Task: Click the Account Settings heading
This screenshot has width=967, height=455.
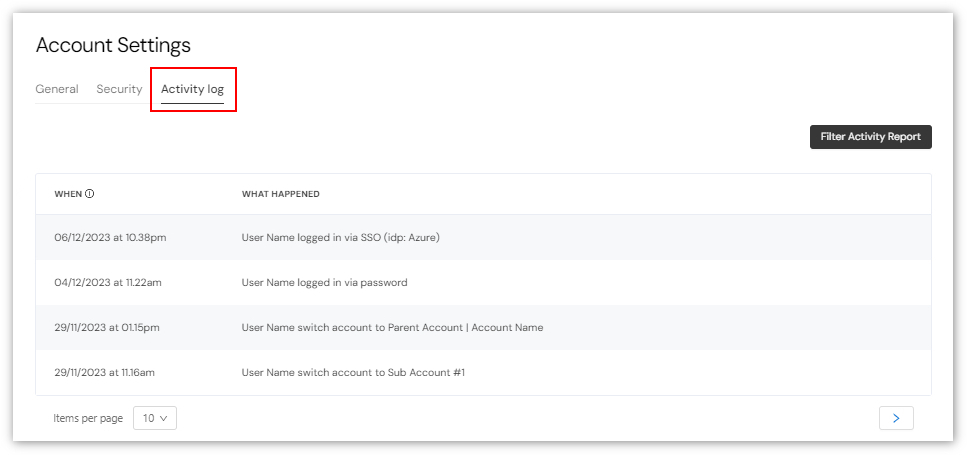Action: coord(113,45)
